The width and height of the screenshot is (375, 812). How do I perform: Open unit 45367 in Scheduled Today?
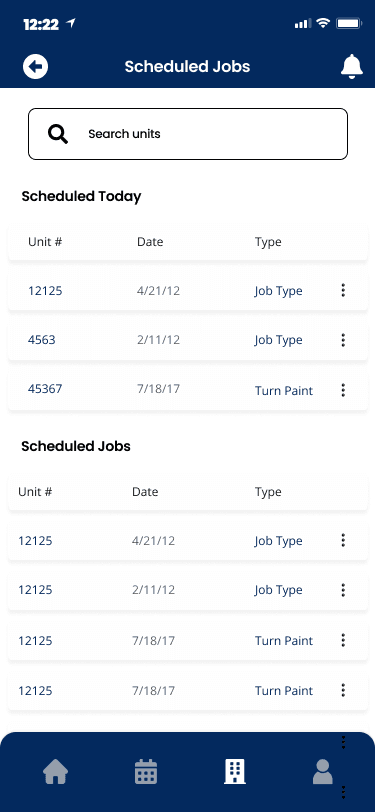[45, 389]
